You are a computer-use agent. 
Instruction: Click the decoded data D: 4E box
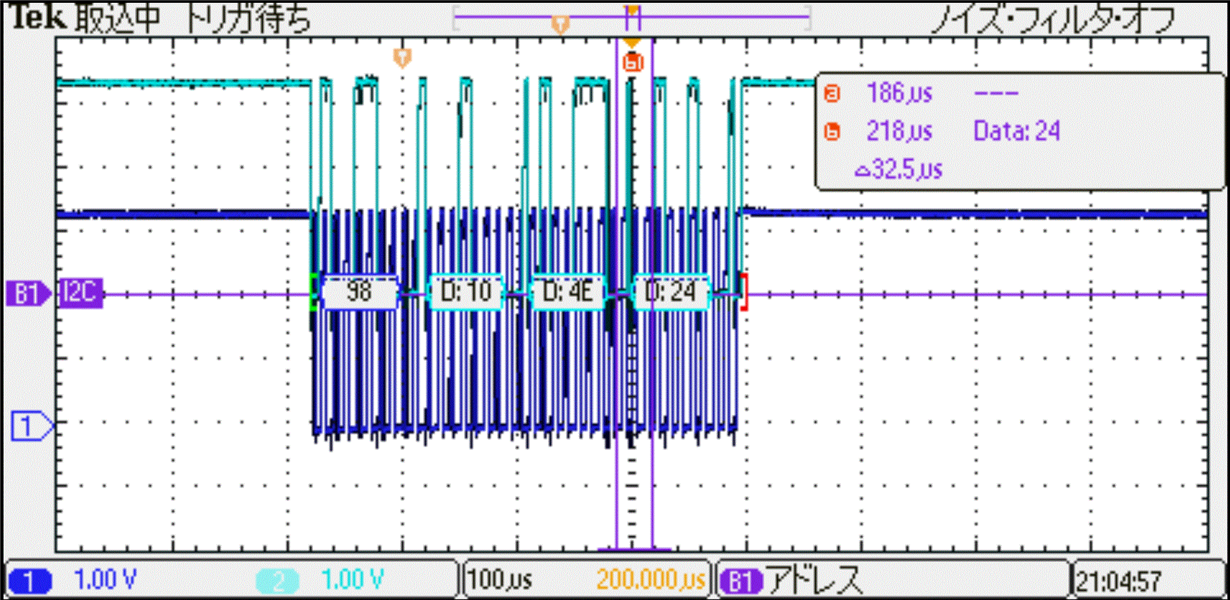567,293
